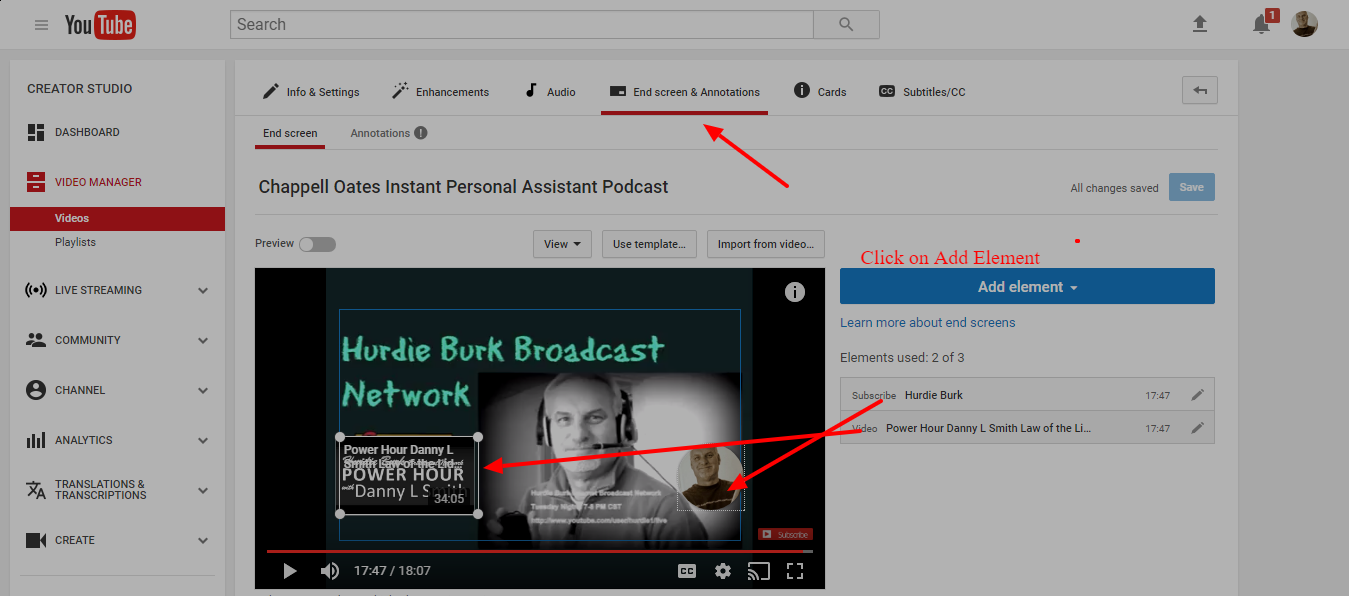Go to the YouTube home logo
1349x596 pixels.
[100, 25]
